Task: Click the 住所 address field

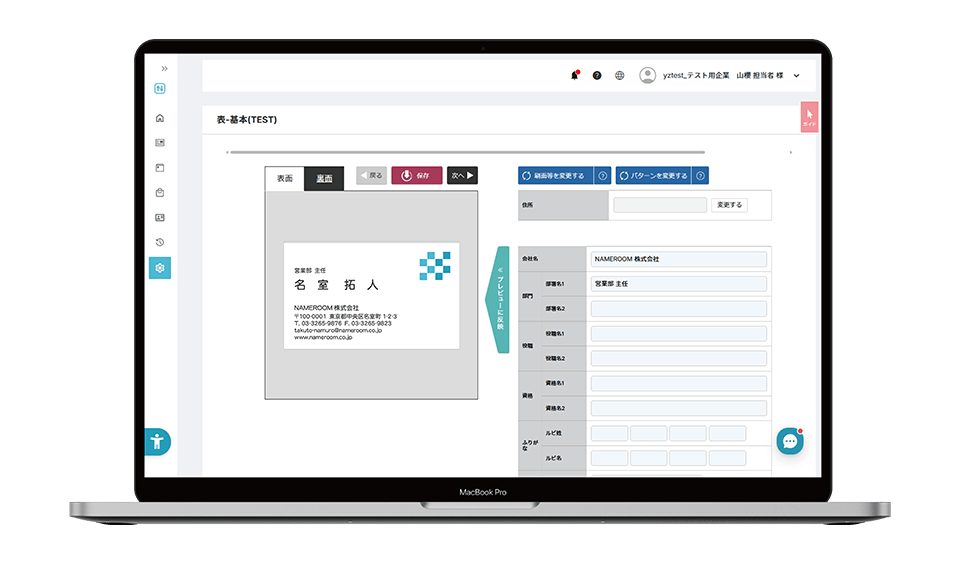Action: pyautogui.click(x=660, y=205)
